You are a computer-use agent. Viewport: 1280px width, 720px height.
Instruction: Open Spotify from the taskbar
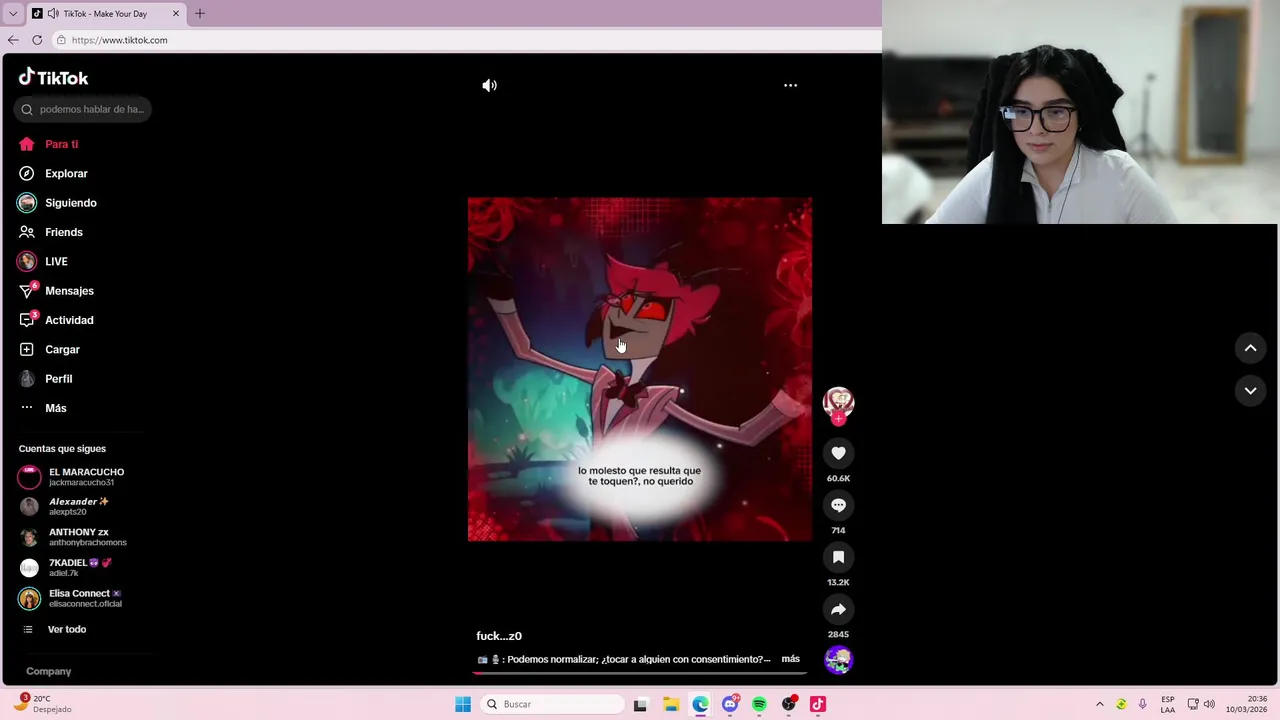tap(759, 704)
